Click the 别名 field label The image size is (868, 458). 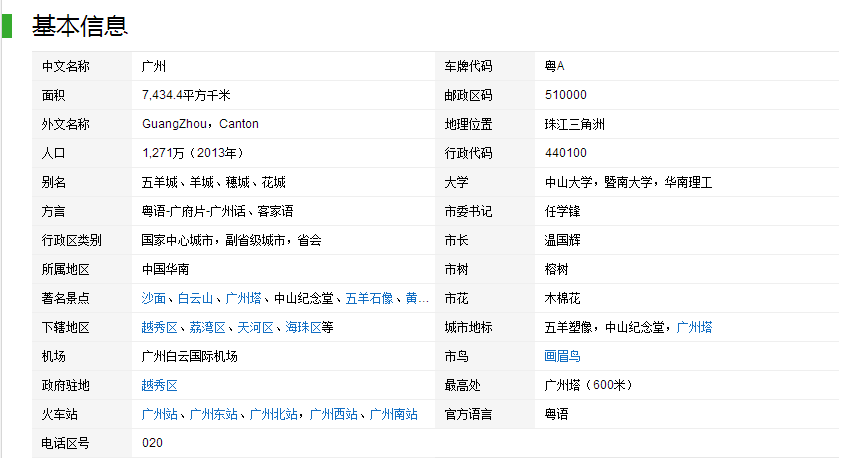point(53,182)
